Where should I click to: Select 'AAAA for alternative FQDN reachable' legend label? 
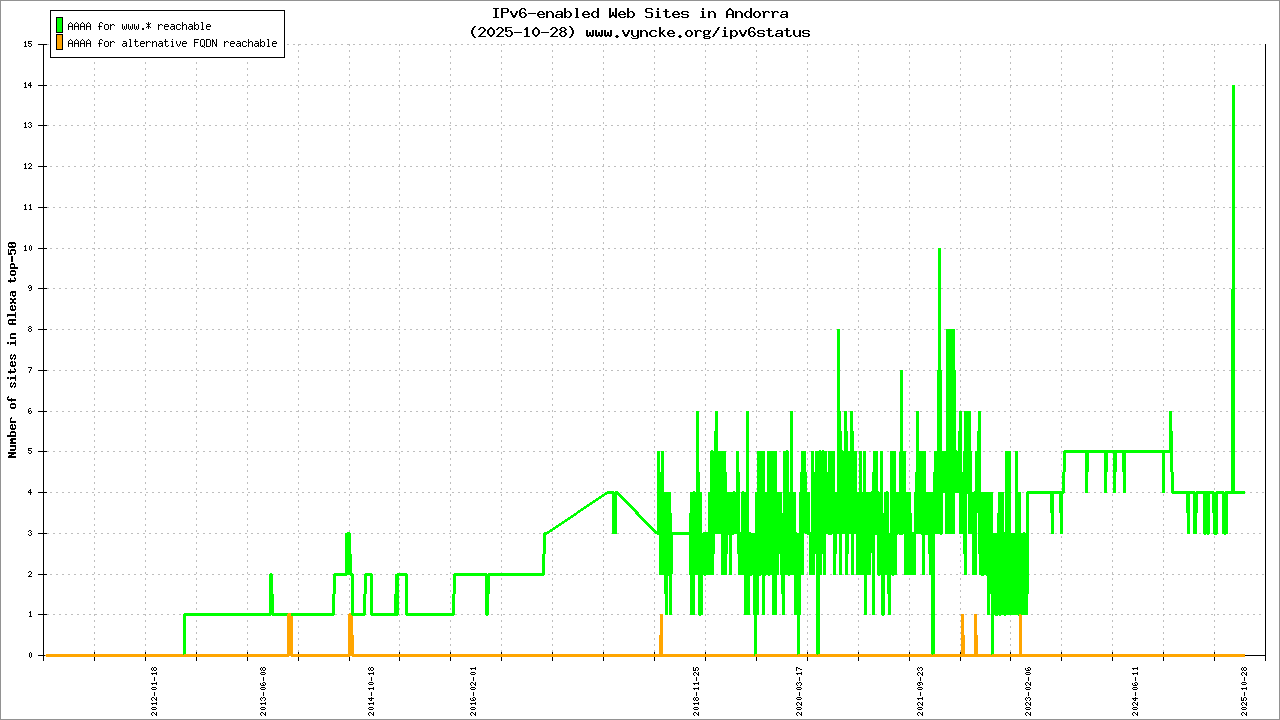pos(172,44)
